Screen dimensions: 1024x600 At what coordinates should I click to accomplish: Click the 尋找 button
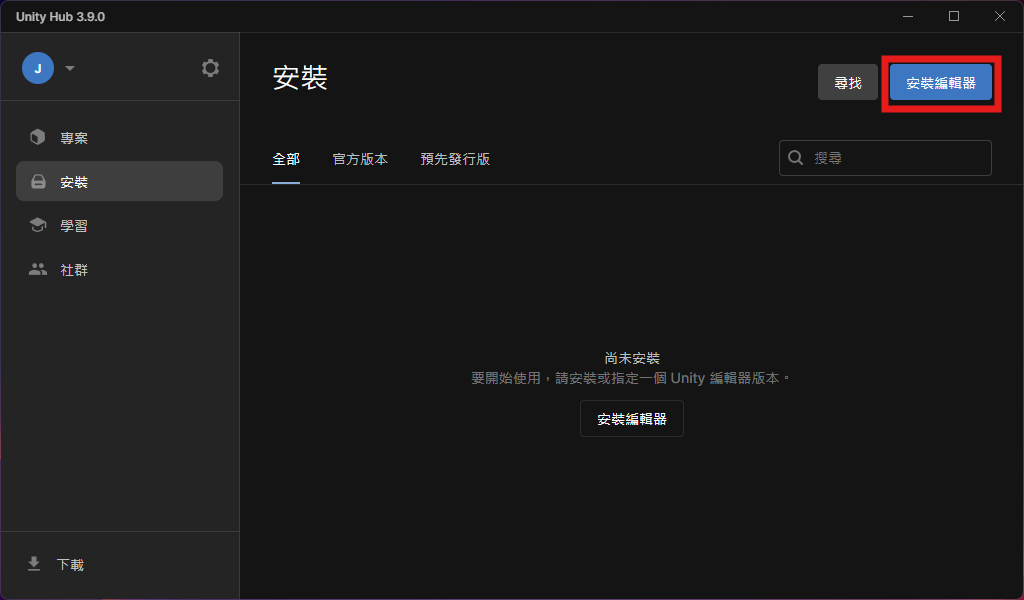(848, 82)
